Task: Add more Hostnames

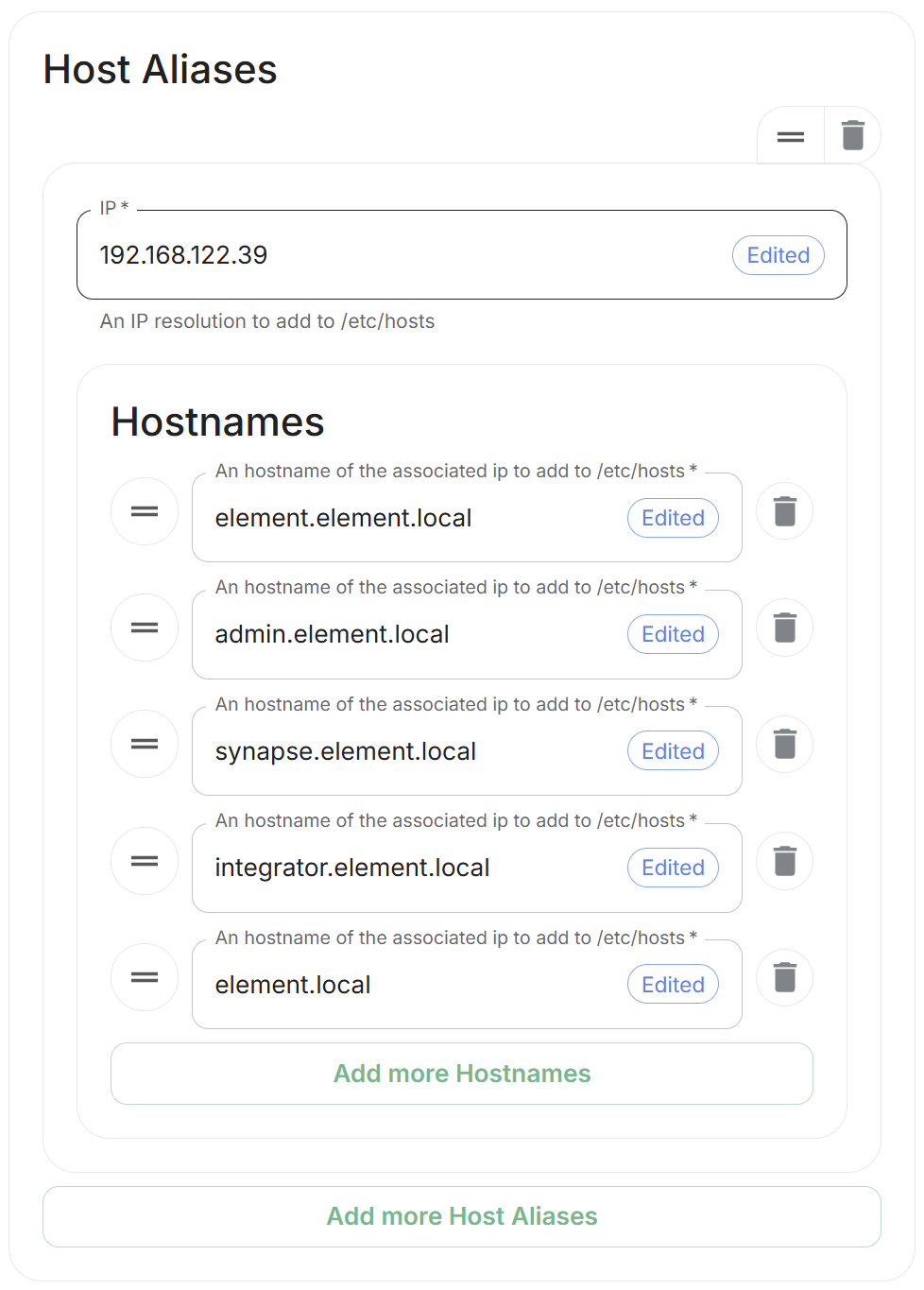Action: pyautogui.click(x=462, y=1074)
